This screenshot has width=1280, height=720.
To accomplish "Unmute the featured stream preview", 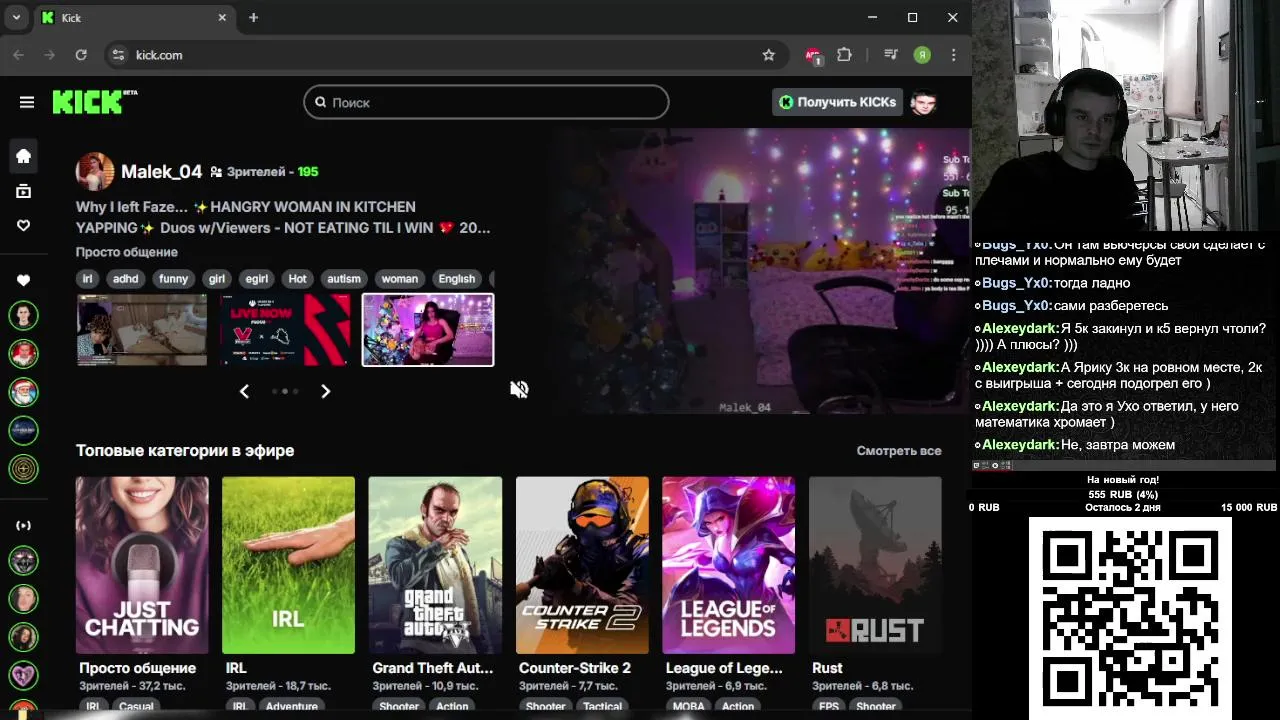I will point(519,390).
